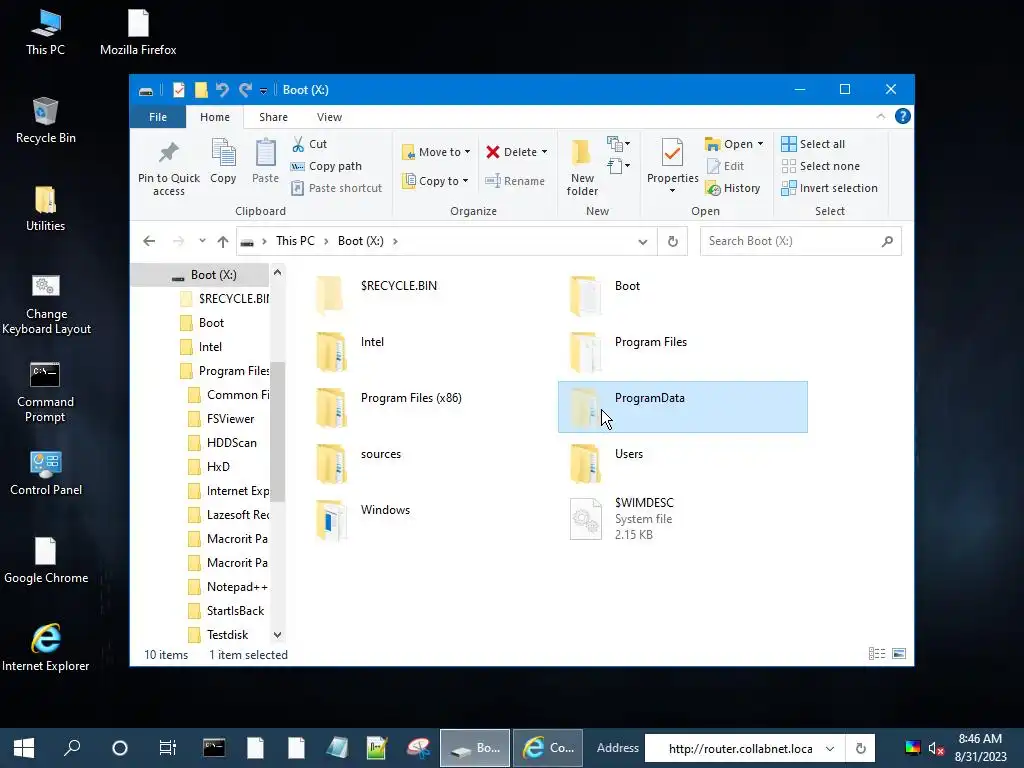Create a New folder
The width and height of the screenshot is (1024, 768).
pyautogui.click(x=582, y=167)
